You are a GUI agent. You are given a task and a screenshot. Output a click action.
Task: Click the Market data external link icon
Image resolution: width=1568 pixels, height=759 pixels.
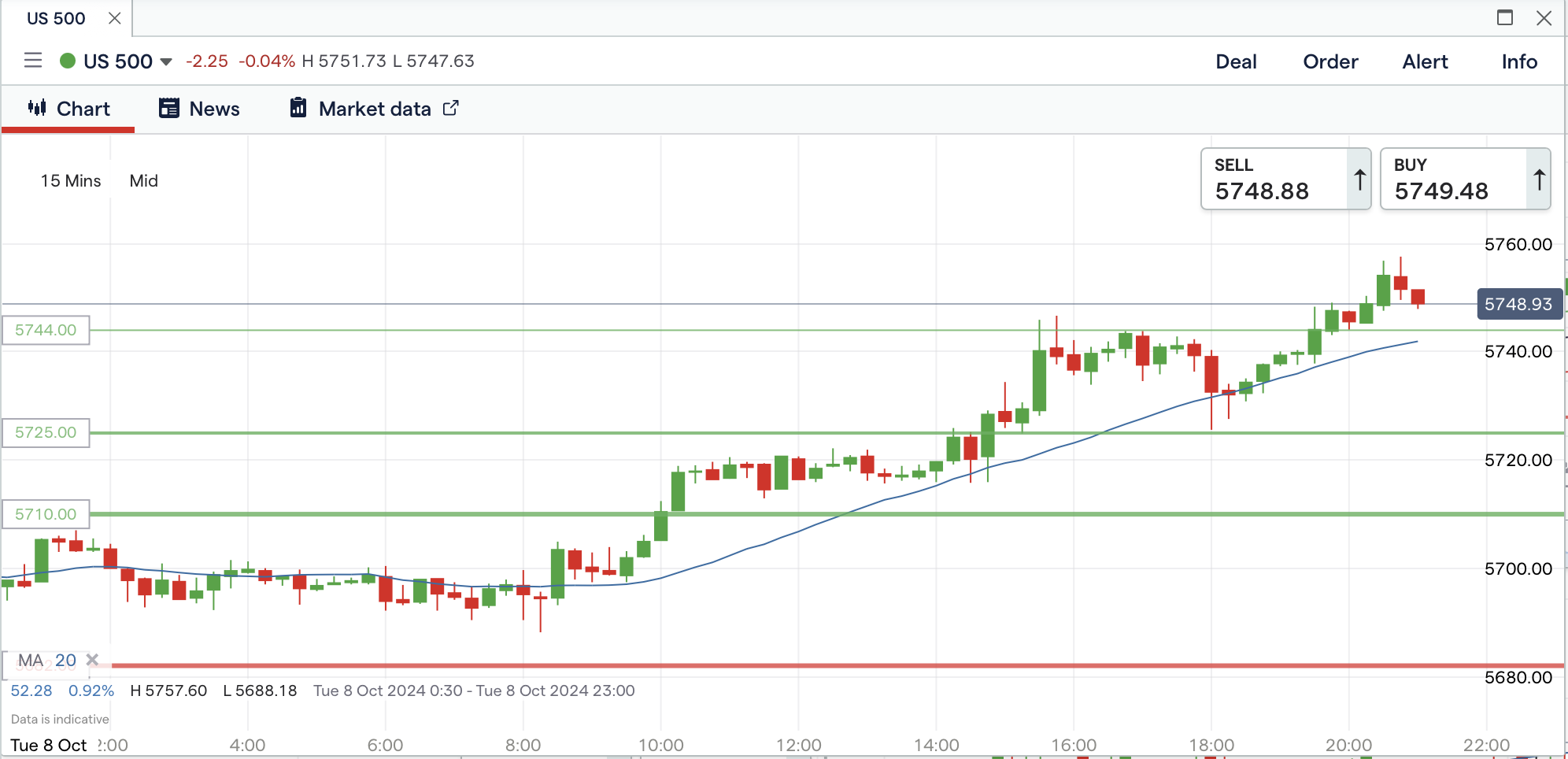point(451,108)
